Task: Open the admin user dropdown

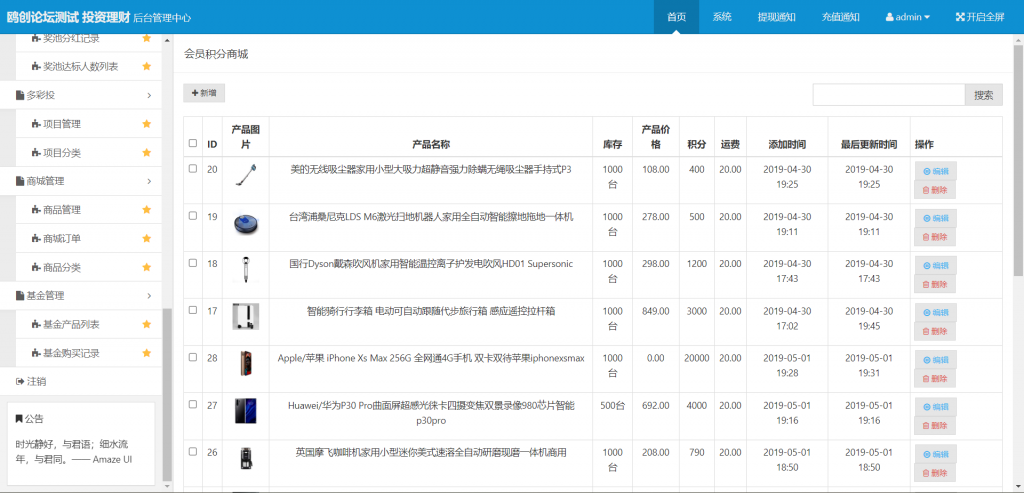Action: 908,17
